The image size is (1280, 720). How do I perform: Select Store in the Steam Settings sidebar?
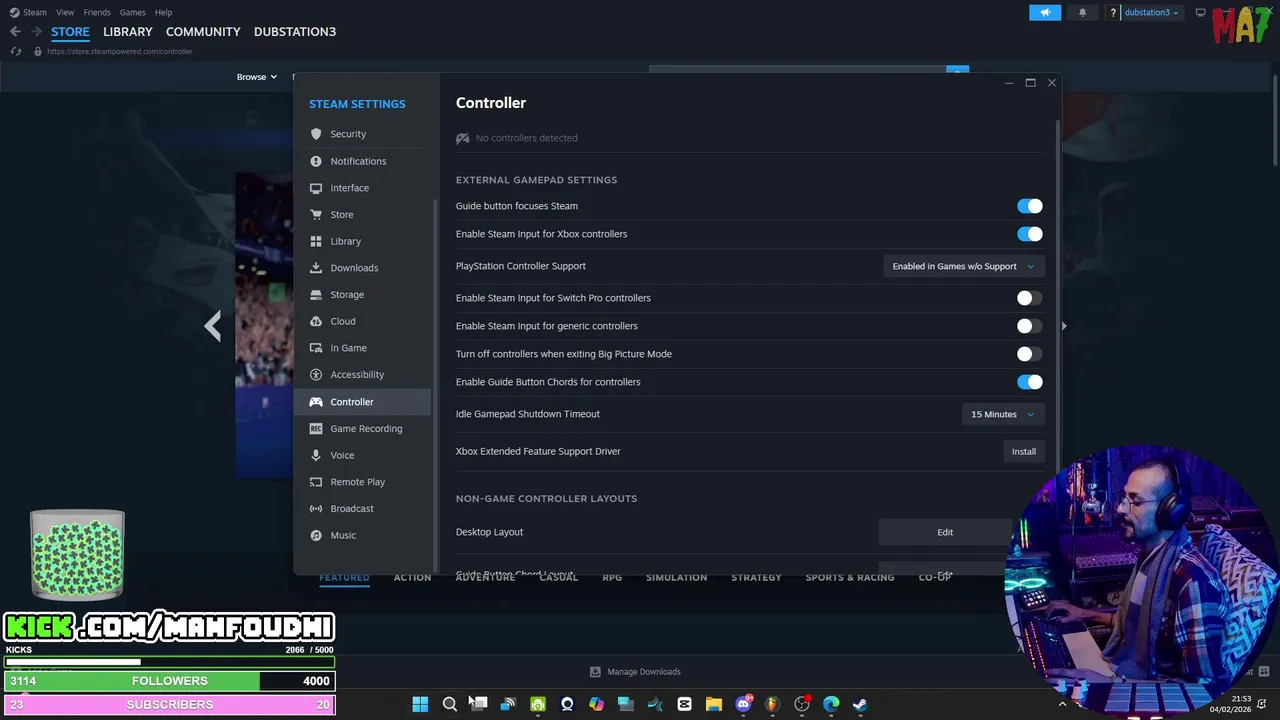[x=364, y=215]
